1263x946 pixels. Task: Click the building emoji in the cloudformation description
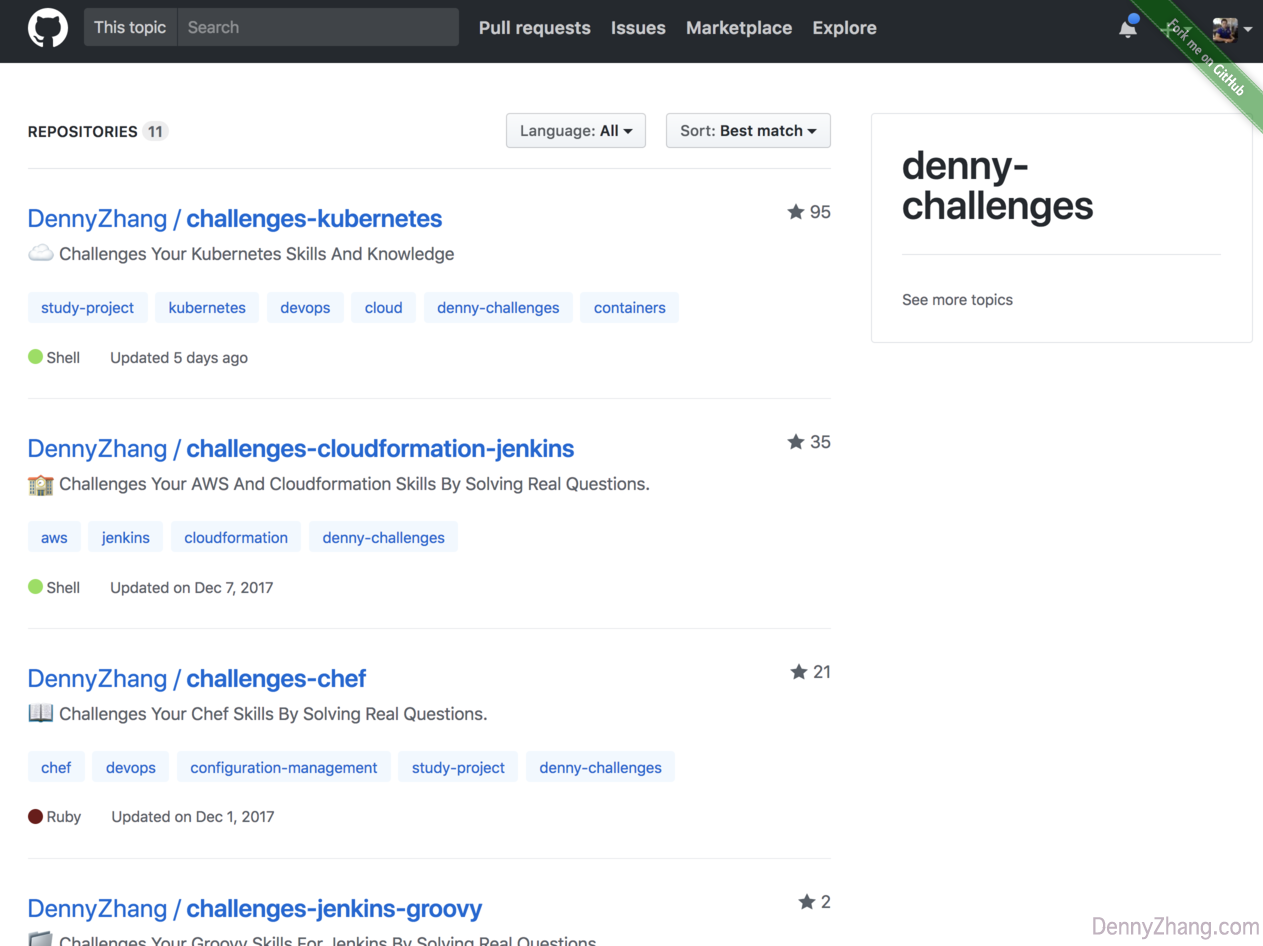41,484
